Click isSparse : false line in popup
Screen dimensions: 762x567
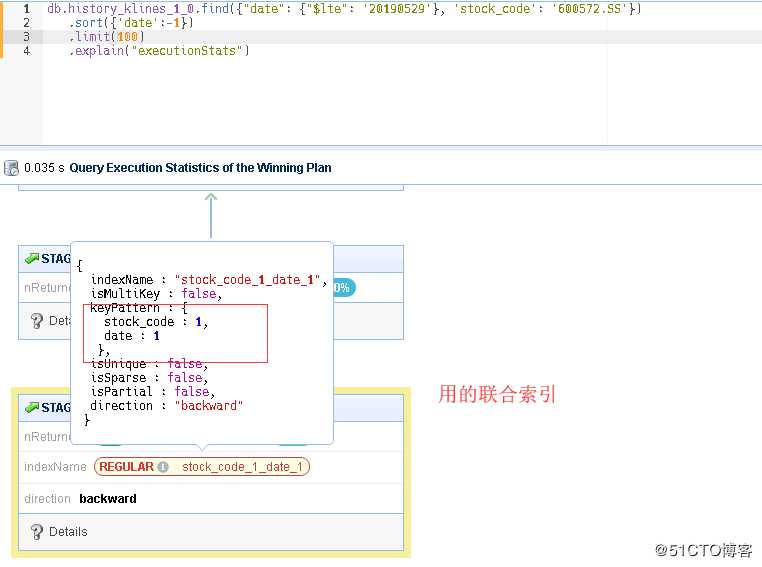click(149, 378)
